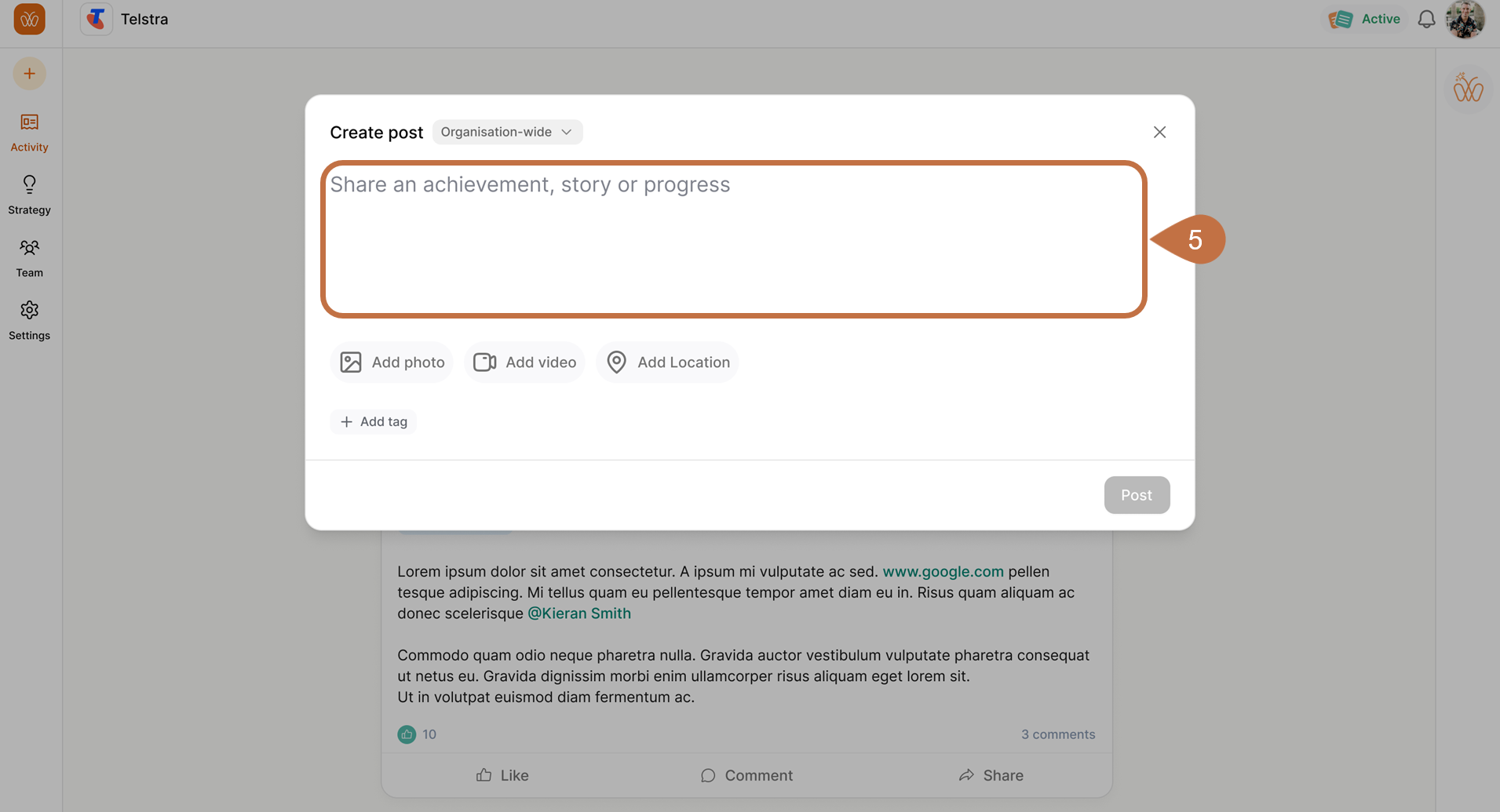
Task: Click the @Kieran Smith mention
Action: coord(578,613)
